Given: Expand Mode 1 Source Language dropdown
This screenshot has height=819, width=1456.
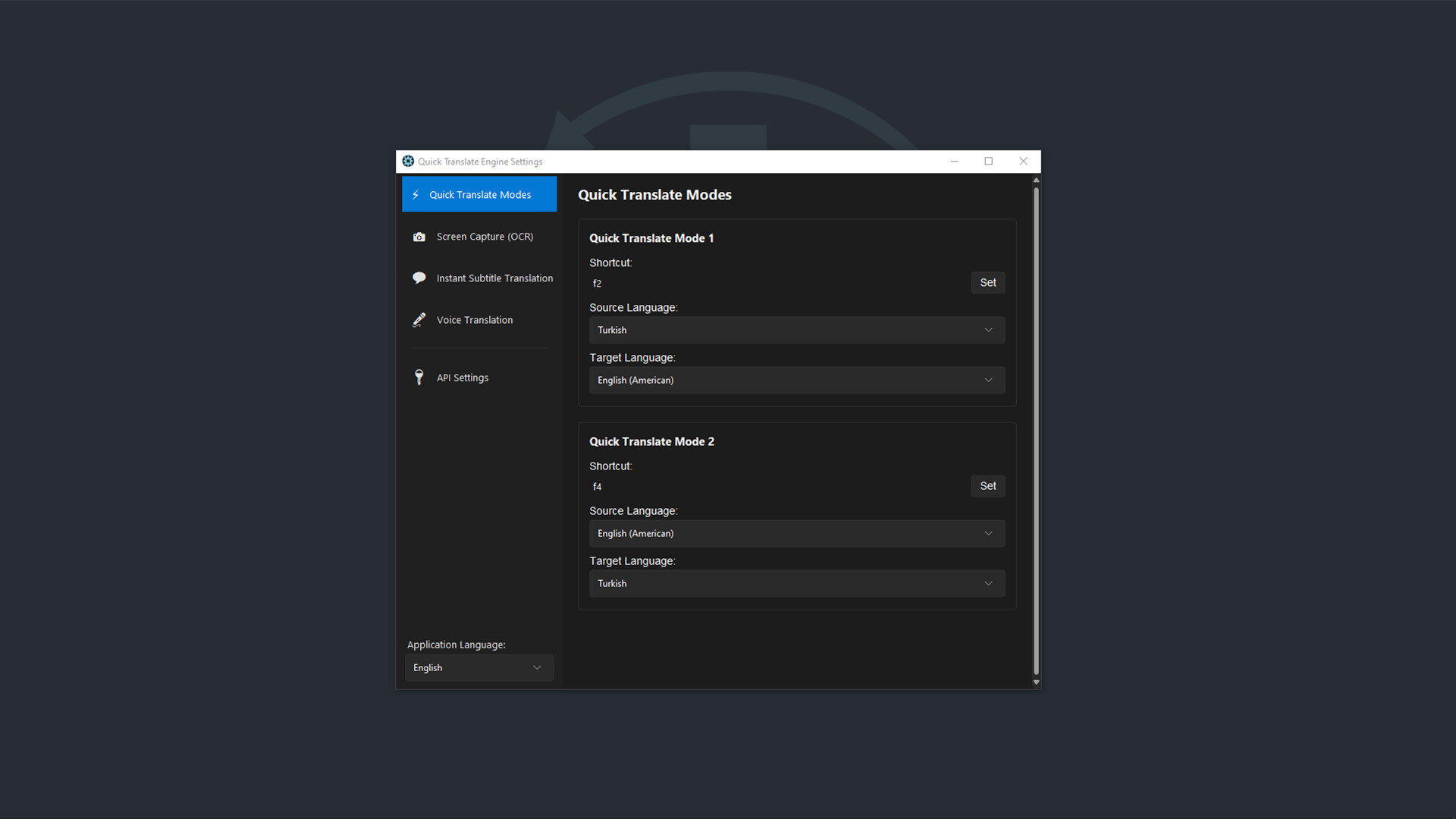Looking at the screenshot, I should [x=796, y=331].
